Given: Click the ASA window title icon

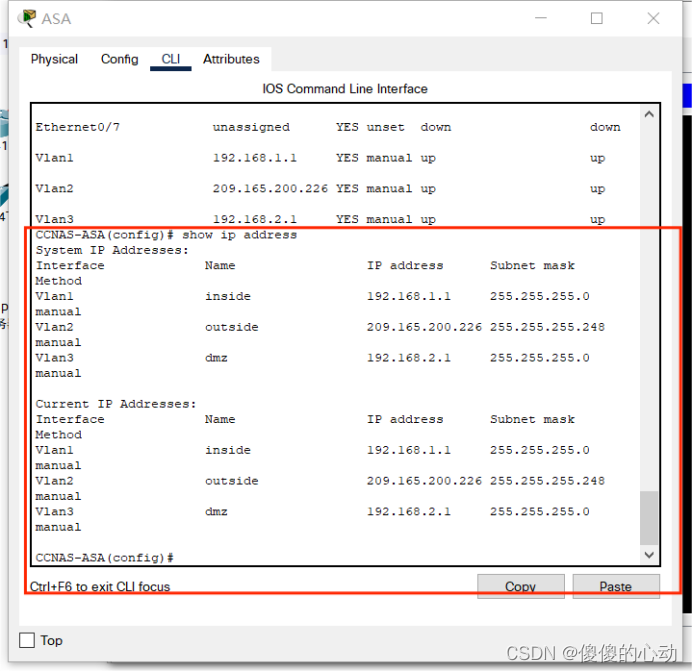Looking at the screenshot, I should click(x=27, y=19).
